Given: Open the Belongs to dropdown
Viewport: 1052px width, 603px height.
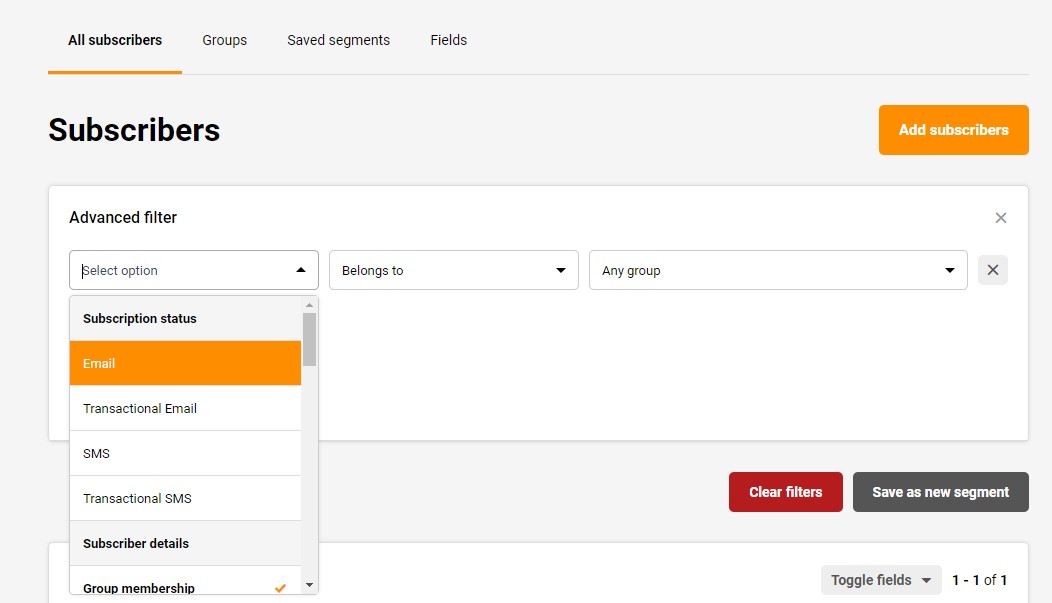Looking at the screenshot, I should [x=453, y=270].
